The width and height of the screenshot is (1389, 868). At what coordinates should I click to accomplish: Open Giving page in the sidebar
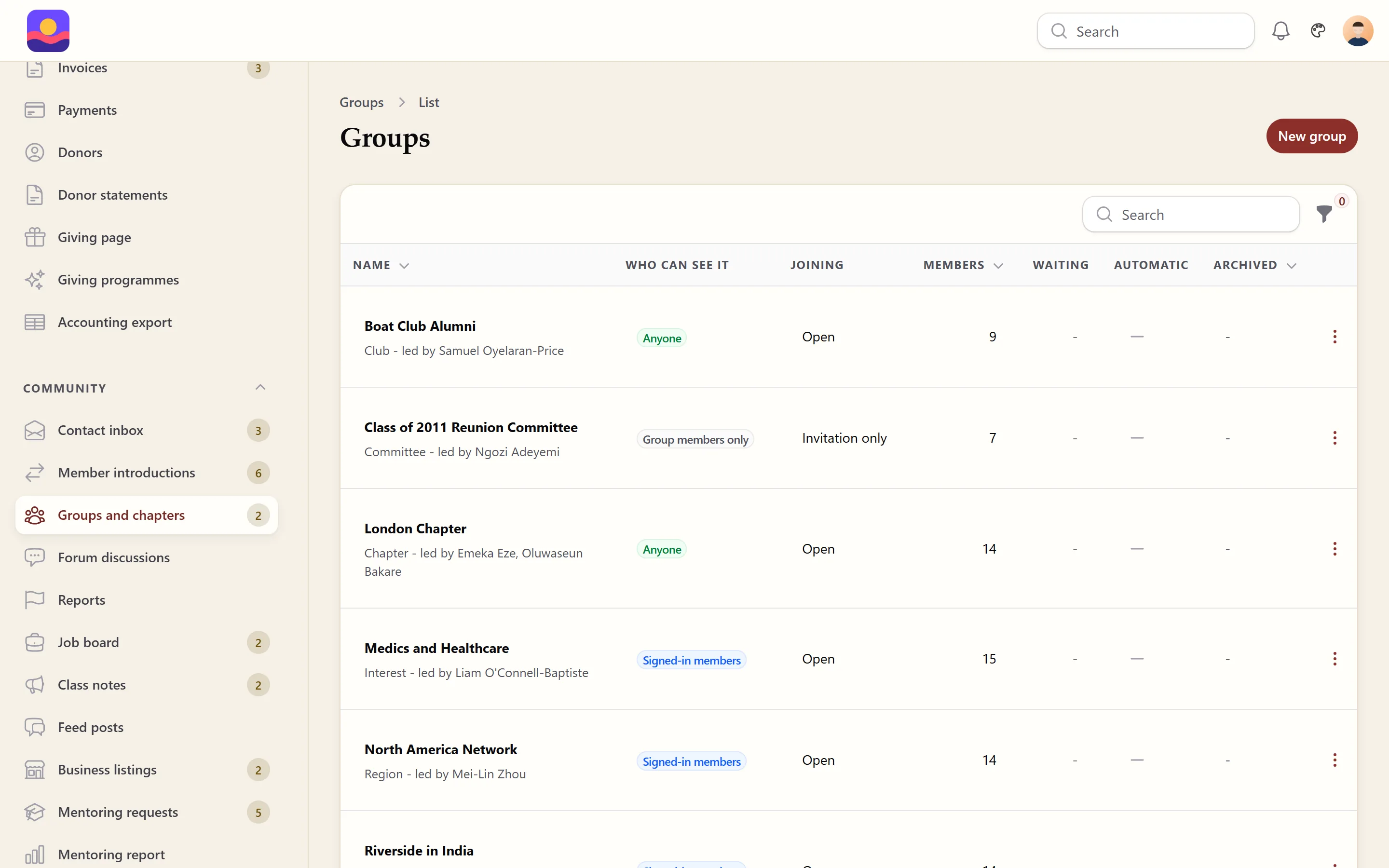146,237
